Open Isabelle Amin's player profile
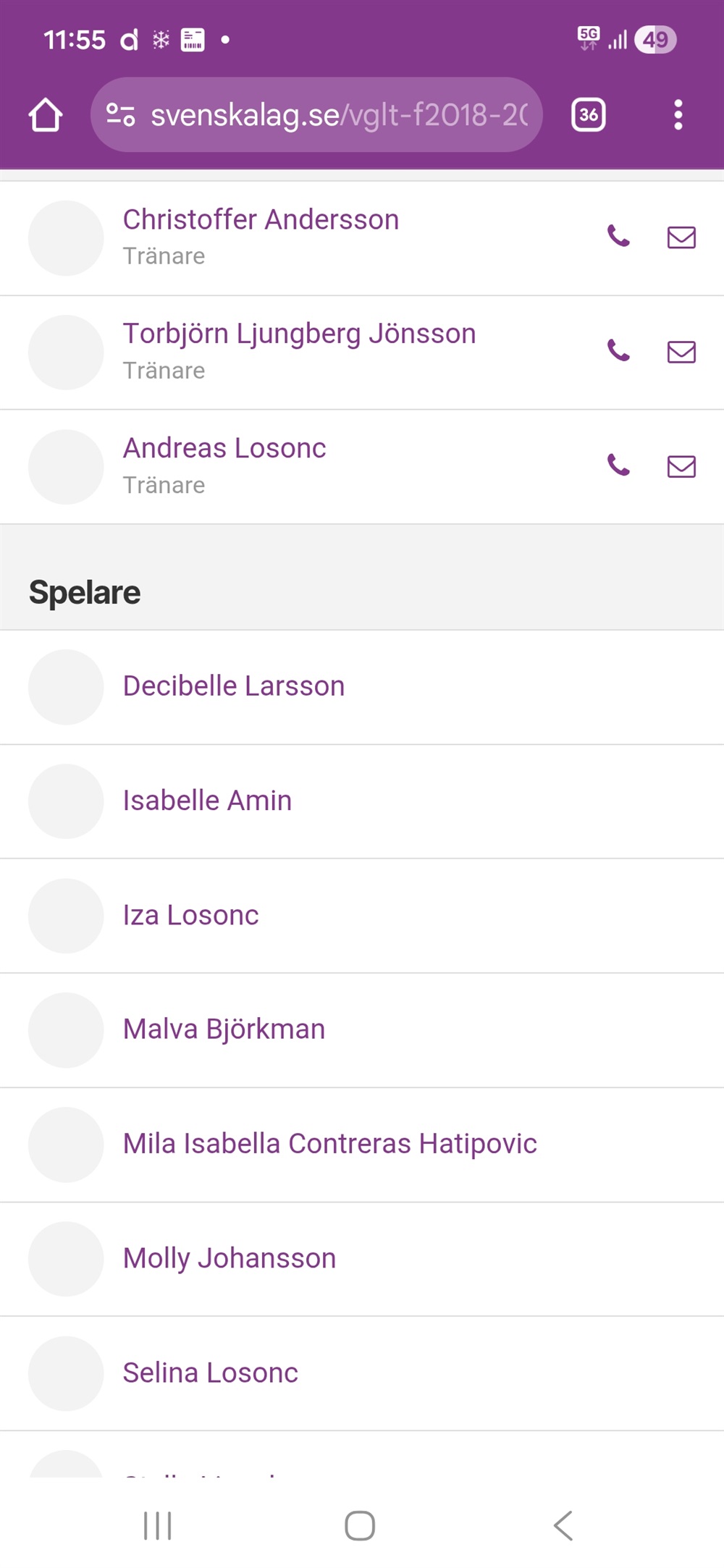 point(208,801)
